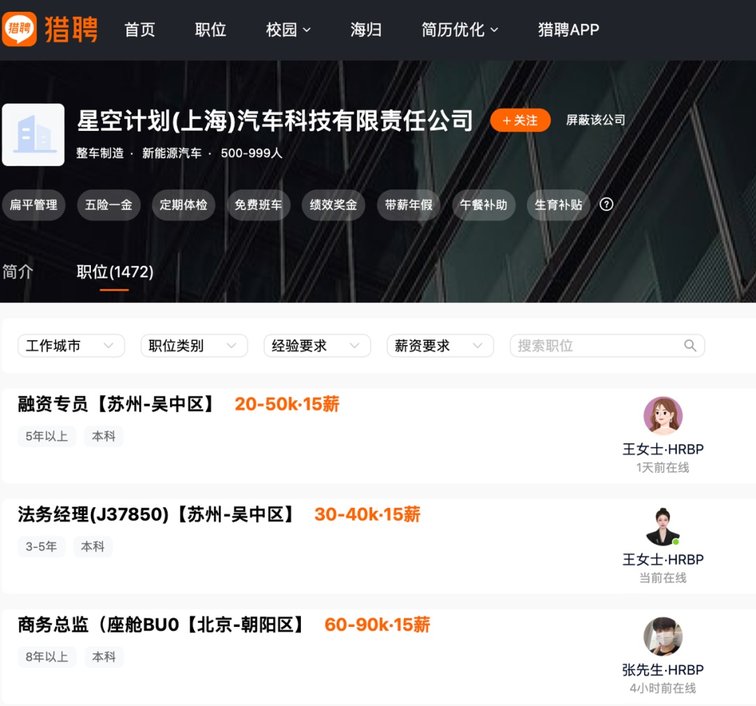This screenshot has width=756, height=706.
Task: Click the question mark help icon beside benefits
Action: coord(606,204)
